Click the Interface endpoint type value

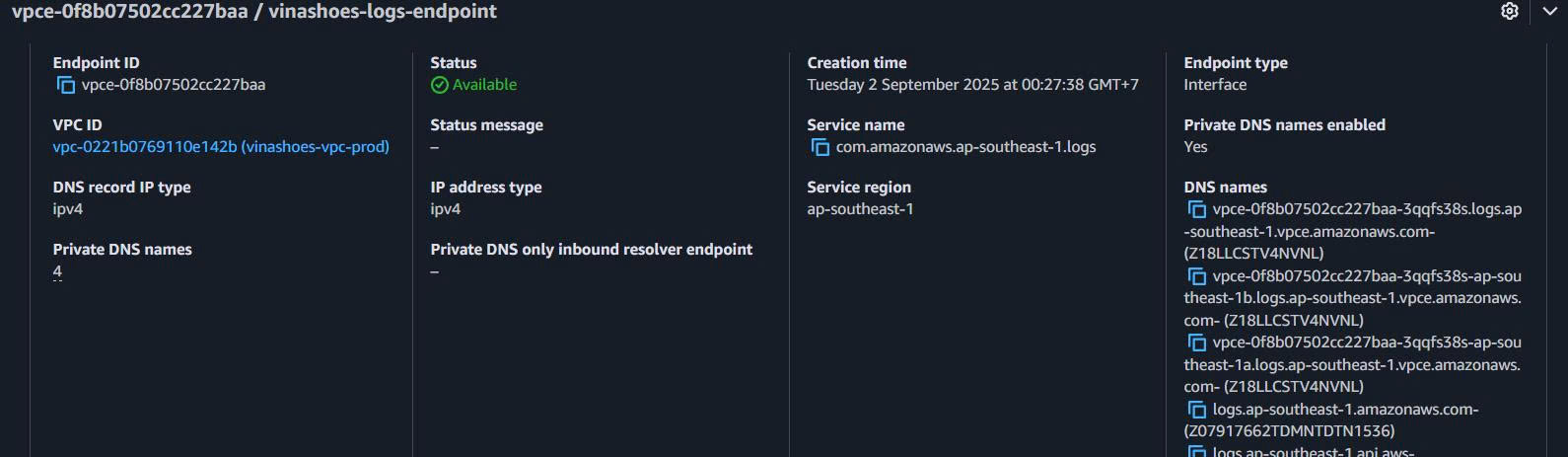[1215, 85]
